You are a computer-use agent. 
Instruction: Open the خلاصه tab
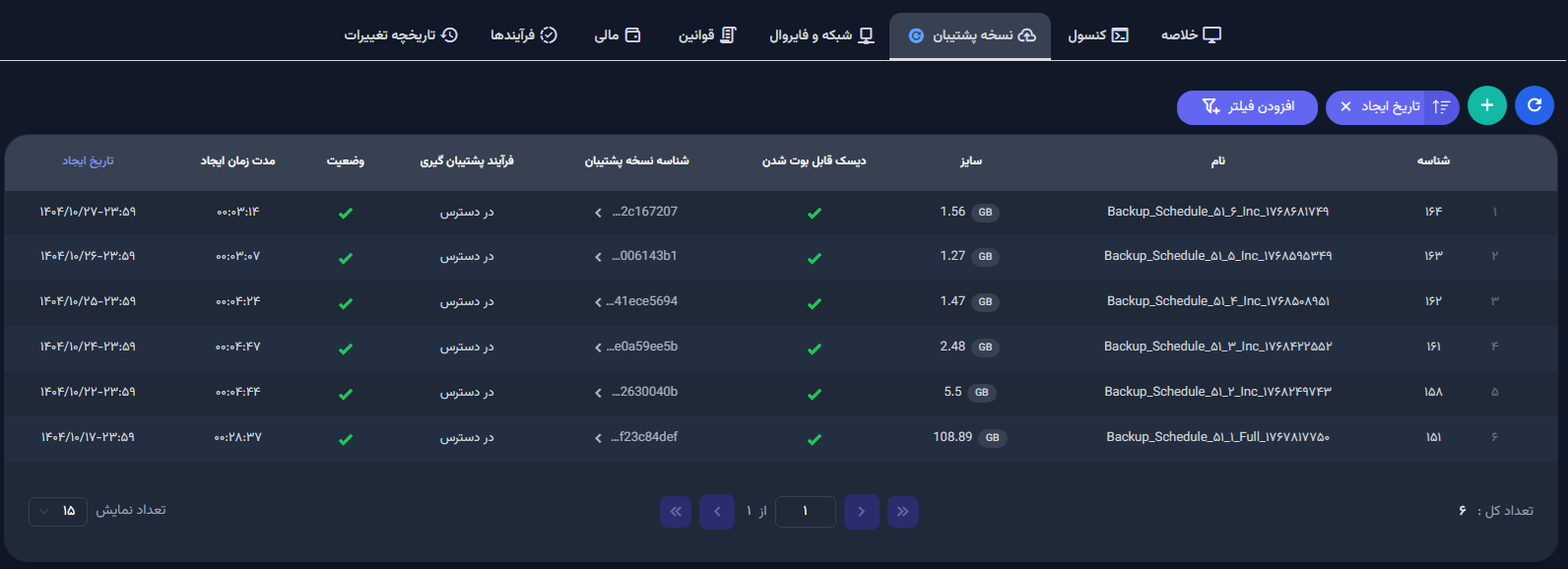pos(1191,35)
